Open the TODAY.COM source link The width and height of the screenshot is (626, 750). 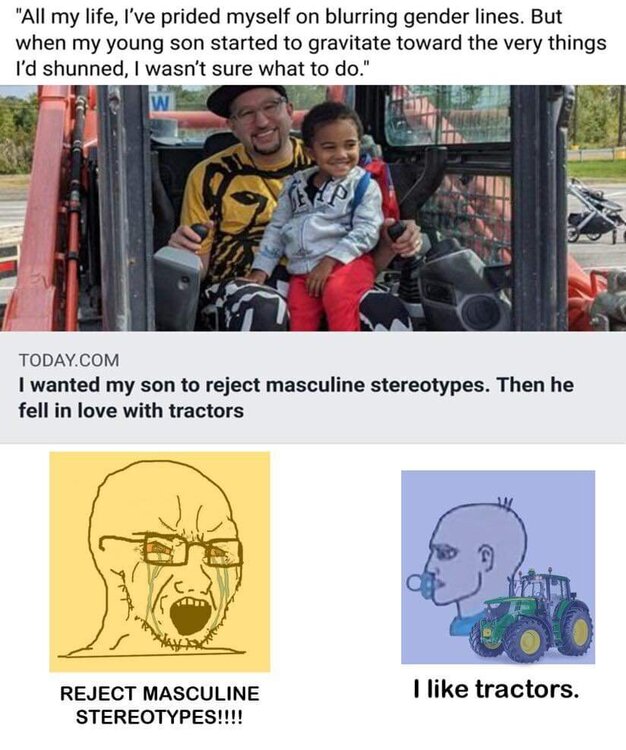[x=69, y=360]
